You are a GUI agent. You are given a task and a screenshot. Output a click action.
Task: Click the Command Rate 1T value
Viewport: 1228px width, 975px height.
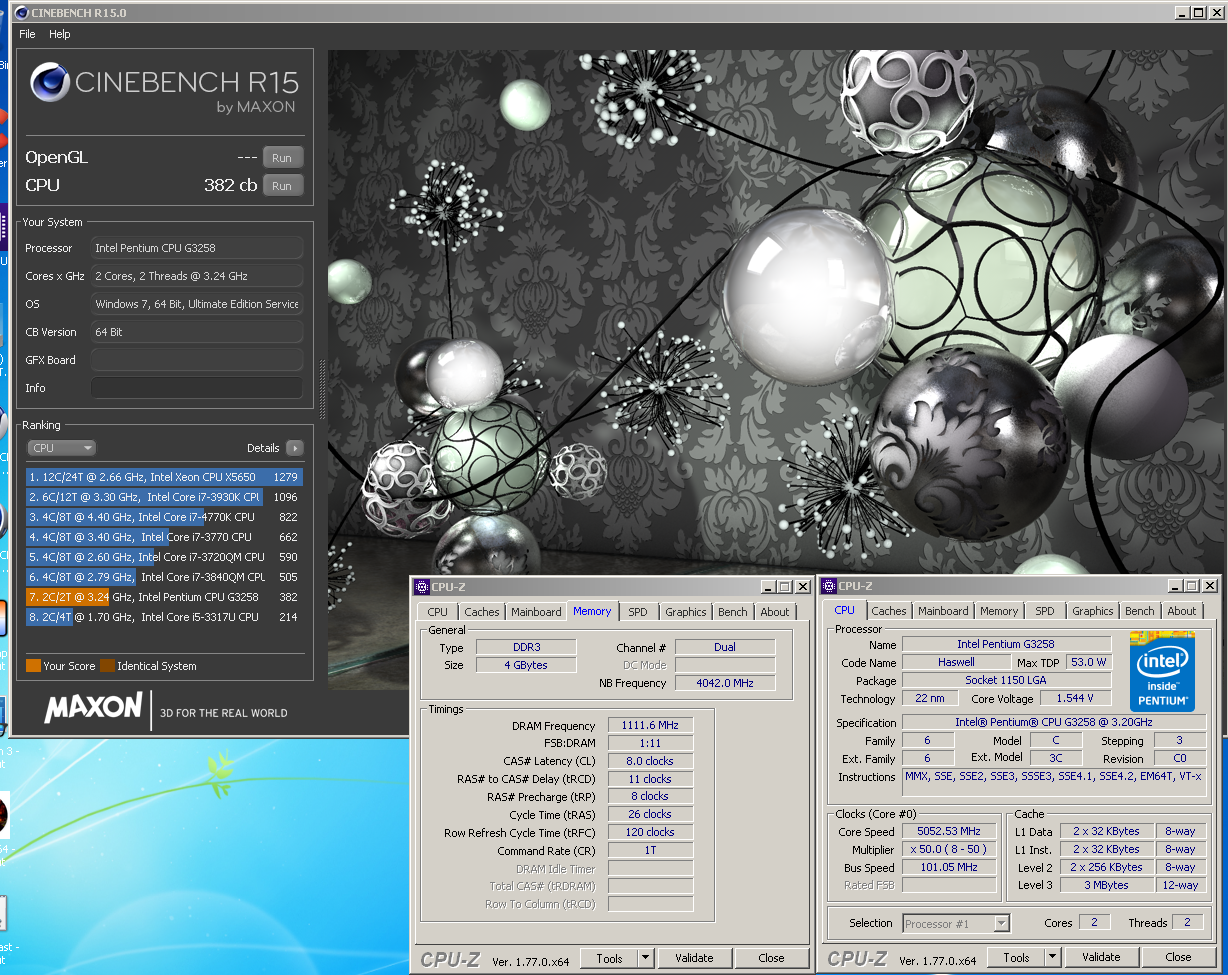tap(649, 850)
